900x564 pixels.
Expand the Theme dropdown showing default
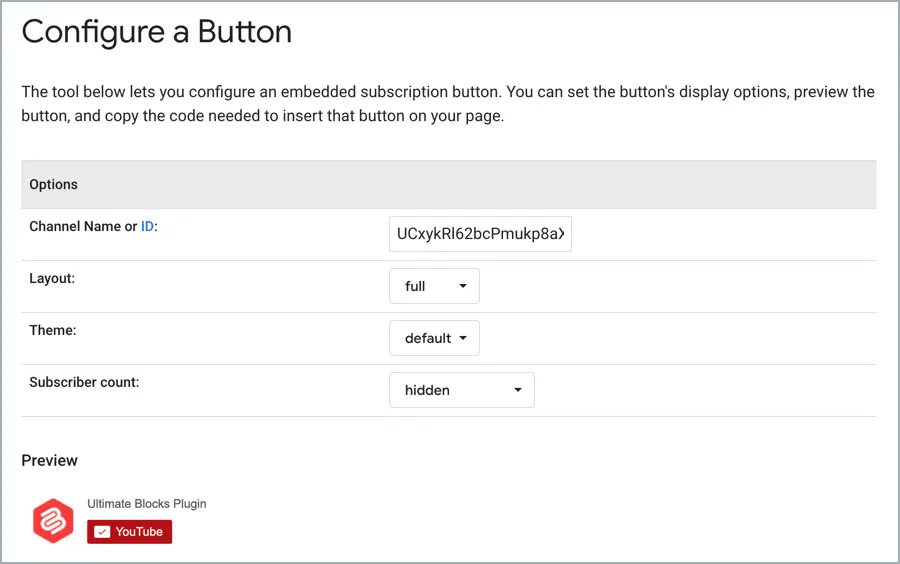pos(434,338)
